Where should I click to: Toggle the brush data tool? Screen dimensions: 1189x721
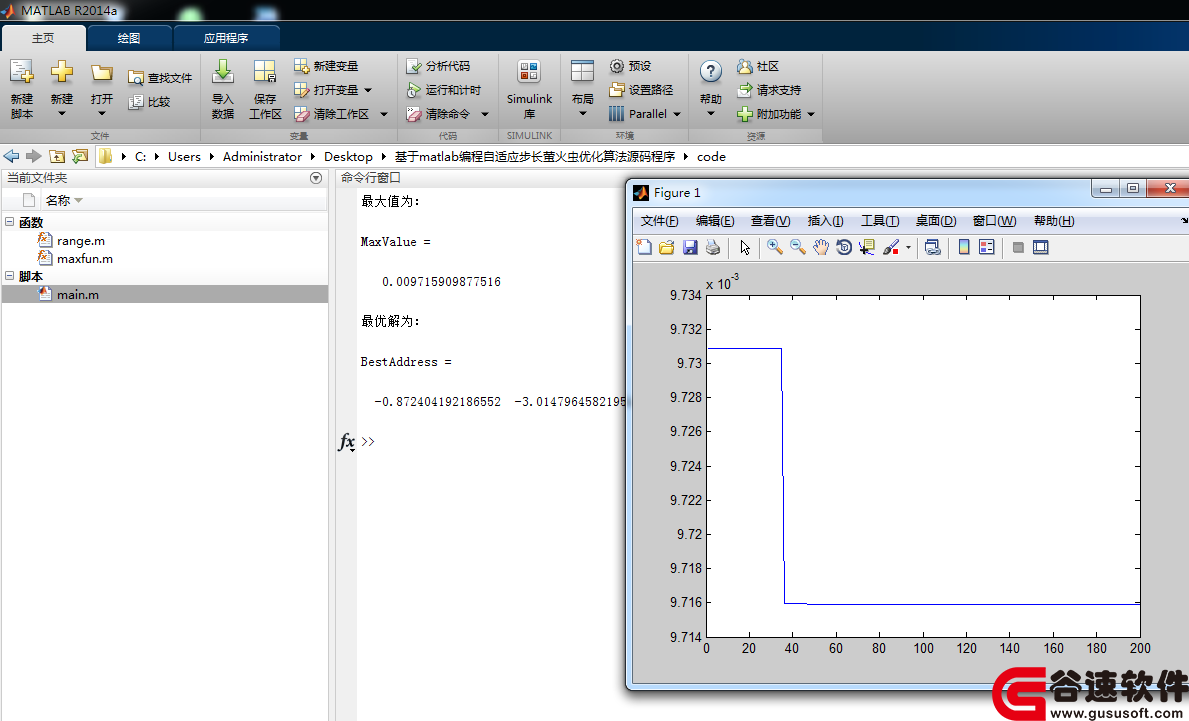pyautogui.click(x=891, y=247)
